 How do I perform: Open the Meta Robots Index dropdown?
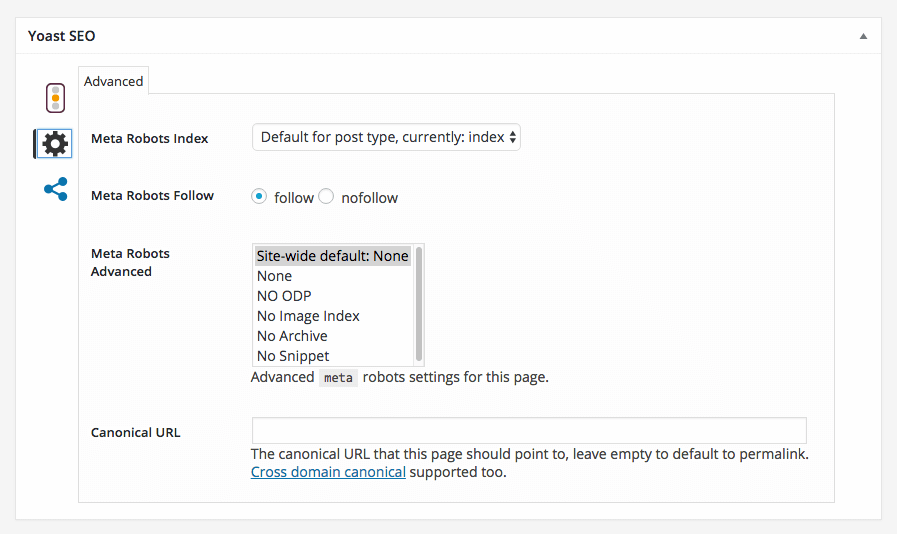pyautogui.click(x=386, y=137)
